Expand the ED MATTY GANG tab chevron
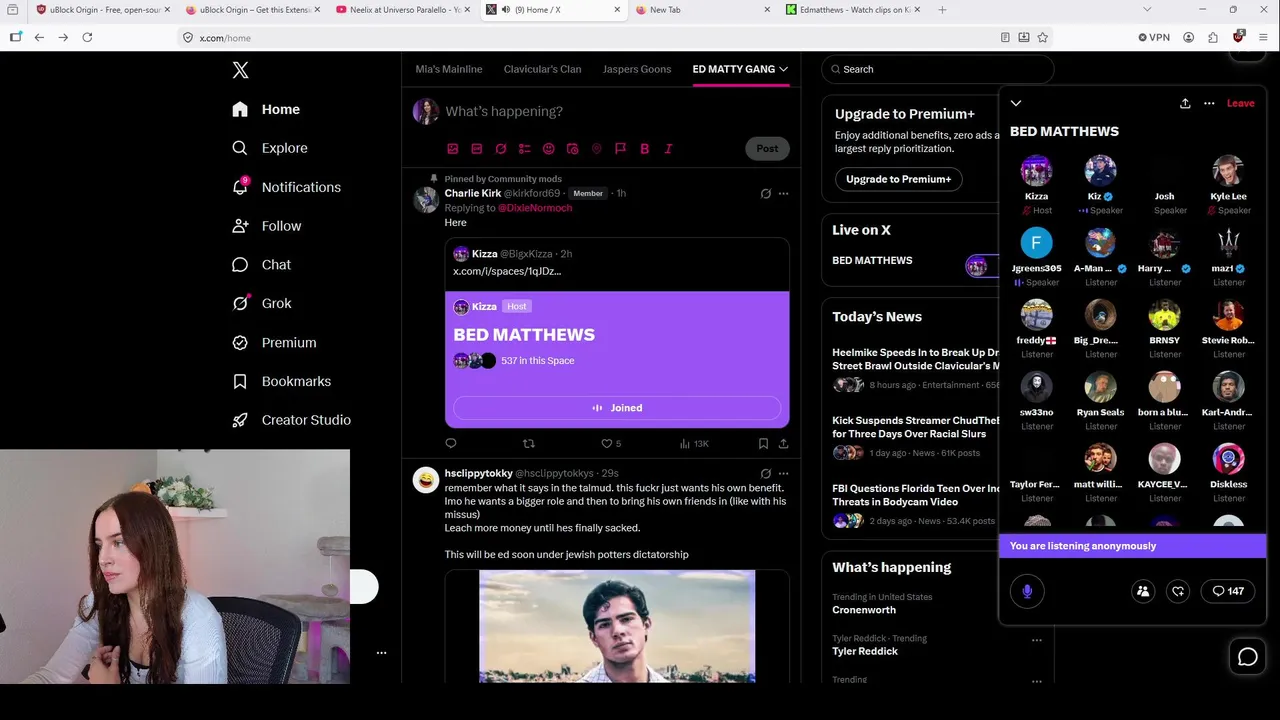The width and height of the screenshot is (1280, 720). pyautogui.click(x=783, y=69)
